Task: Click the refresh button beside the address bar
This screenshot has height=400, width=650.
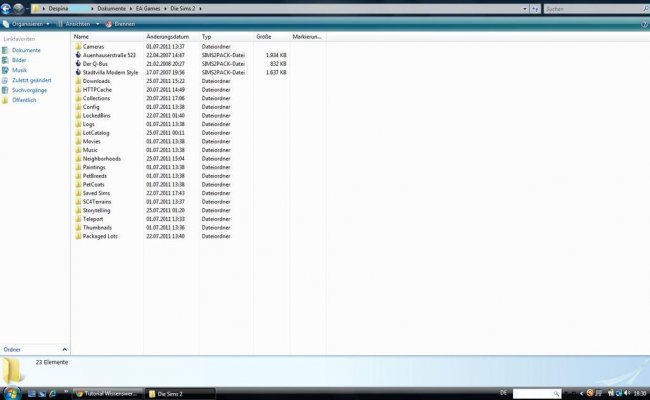Action: click(535, 9)
